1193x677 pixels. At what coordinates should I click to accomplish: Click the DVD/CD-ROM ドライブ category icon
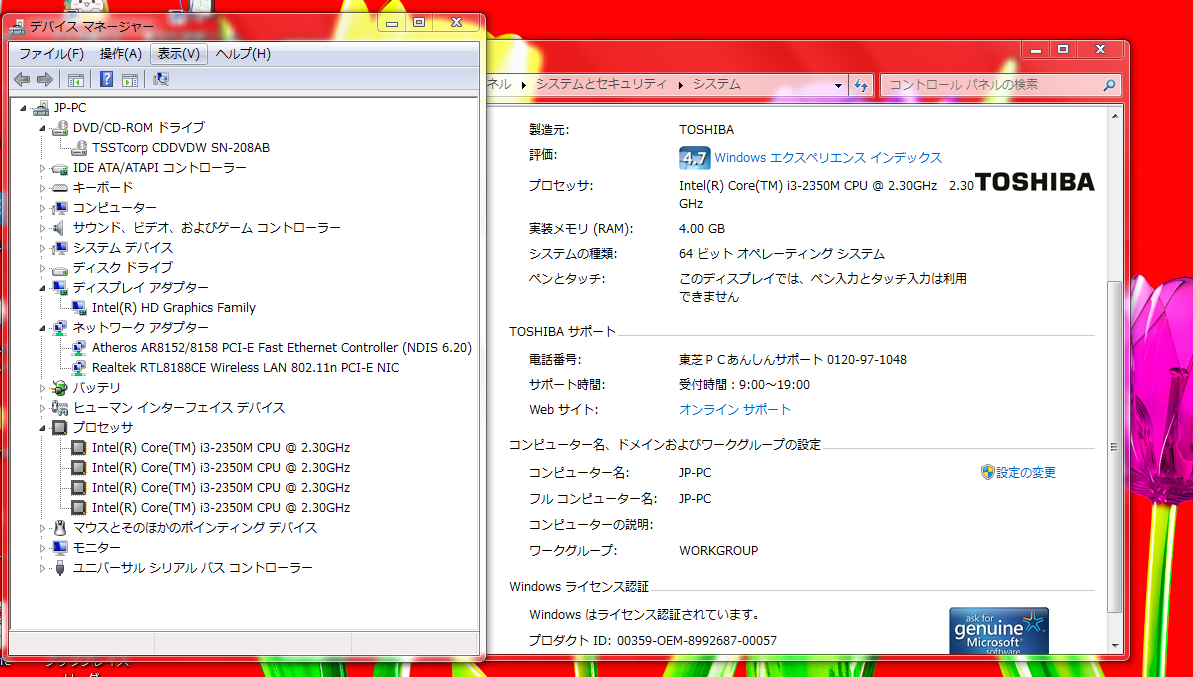60,128
